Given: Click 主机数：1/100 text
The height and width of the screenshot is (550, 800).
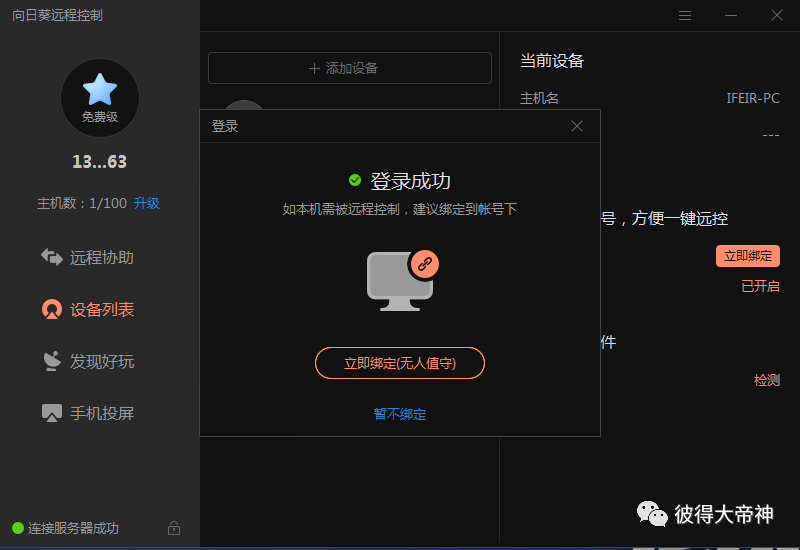Looking at the screenshot, I should [82, 204].
